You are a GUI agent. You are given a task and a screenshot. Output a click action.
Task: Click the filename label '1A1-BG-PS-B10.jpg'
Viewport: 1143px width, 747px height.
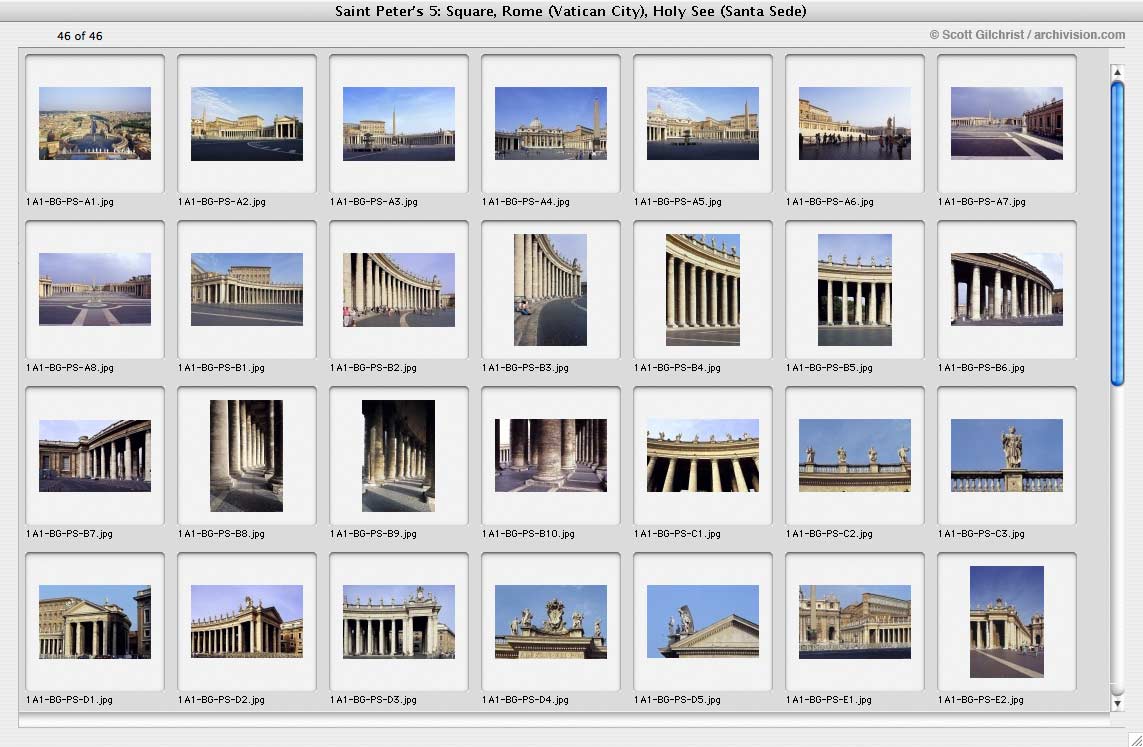528,534
